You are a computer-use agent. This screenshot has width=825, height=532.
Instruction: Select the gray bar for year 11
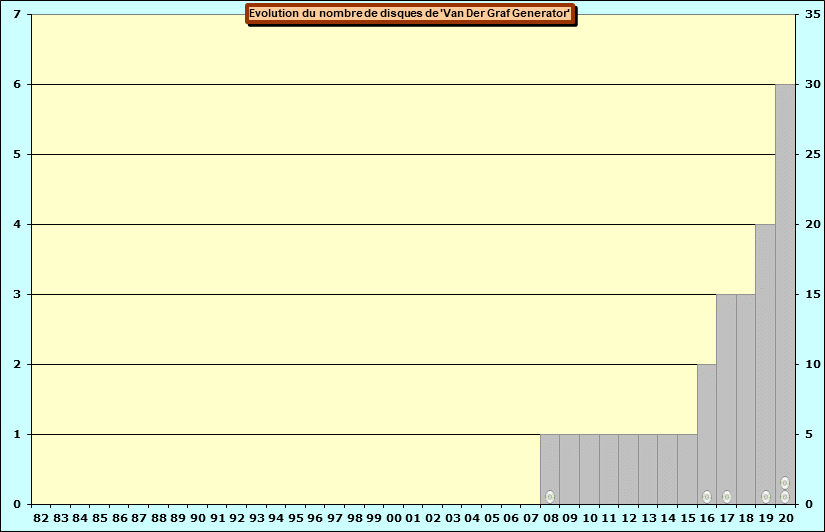609,469
